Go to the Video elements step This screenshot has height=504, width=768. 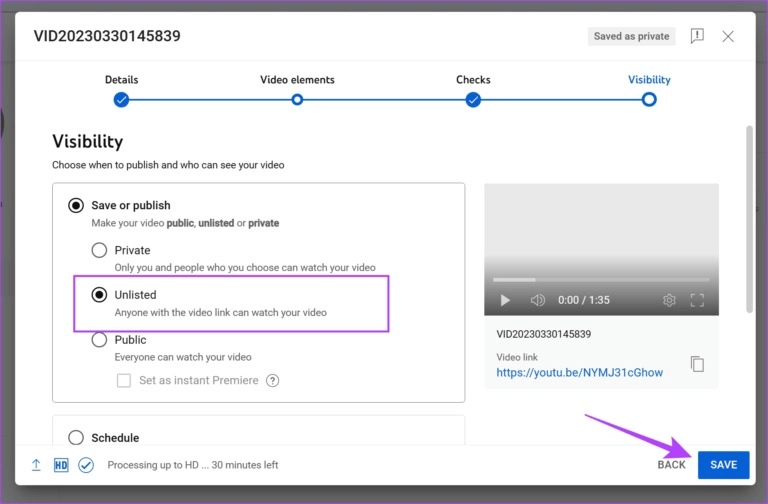click(x=297, y=99)
